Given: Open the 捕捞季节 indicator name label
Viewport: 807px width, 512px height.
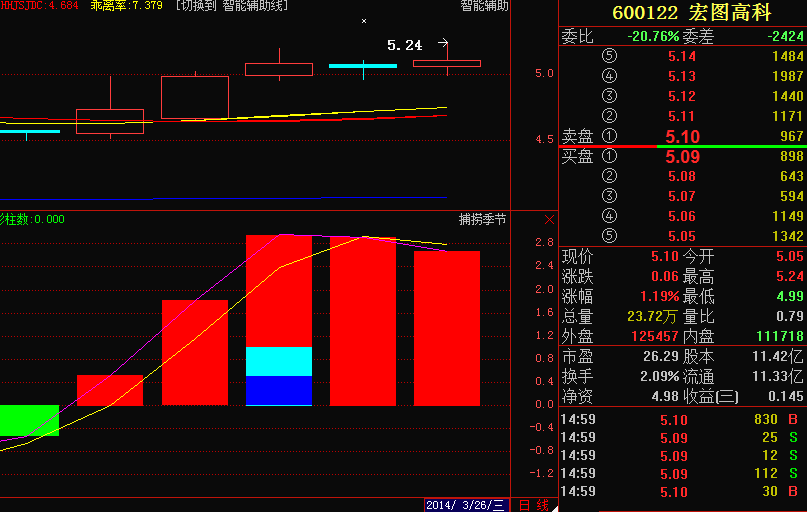Looking at the screenshot, I should [x=482, y=219].
